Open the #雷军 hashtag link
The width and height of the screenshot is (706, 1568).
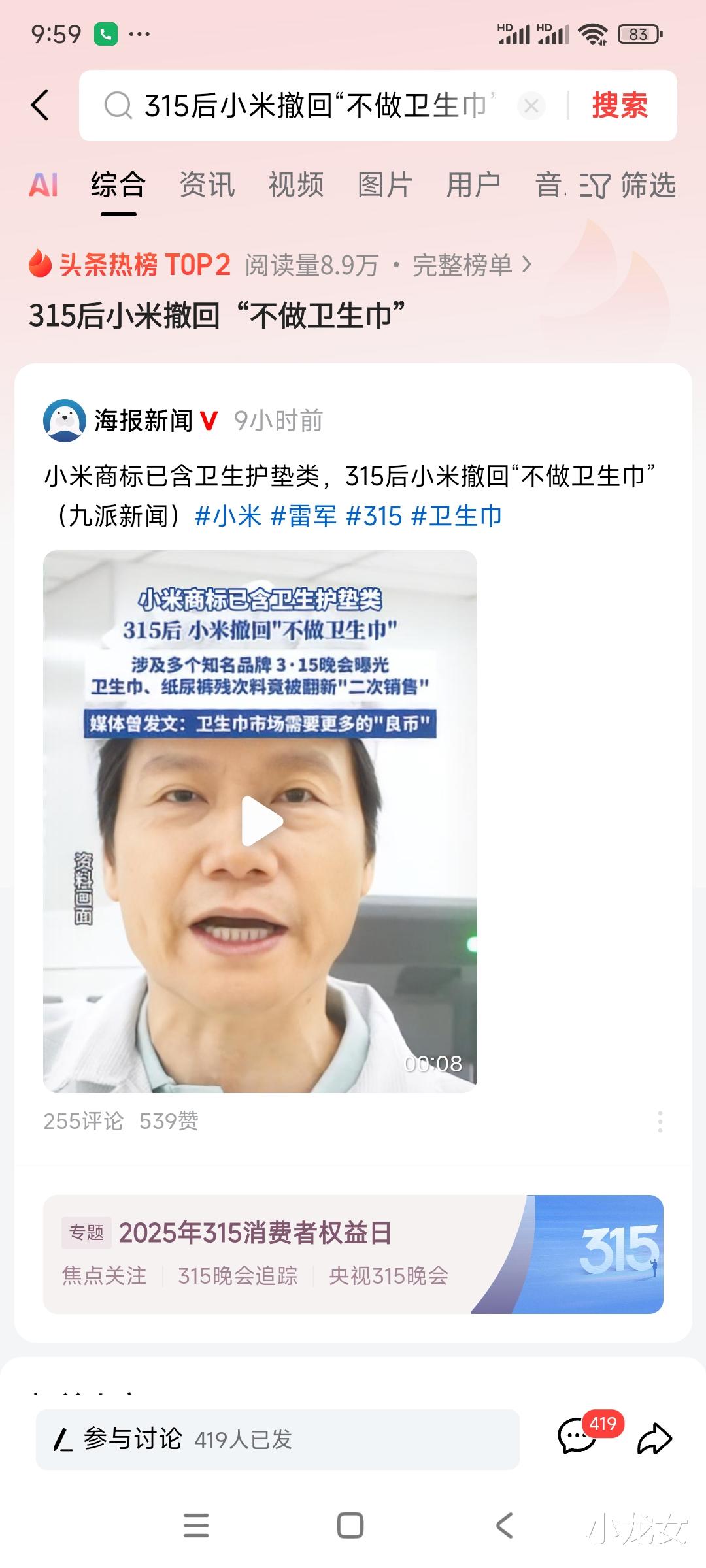[303, 516]
